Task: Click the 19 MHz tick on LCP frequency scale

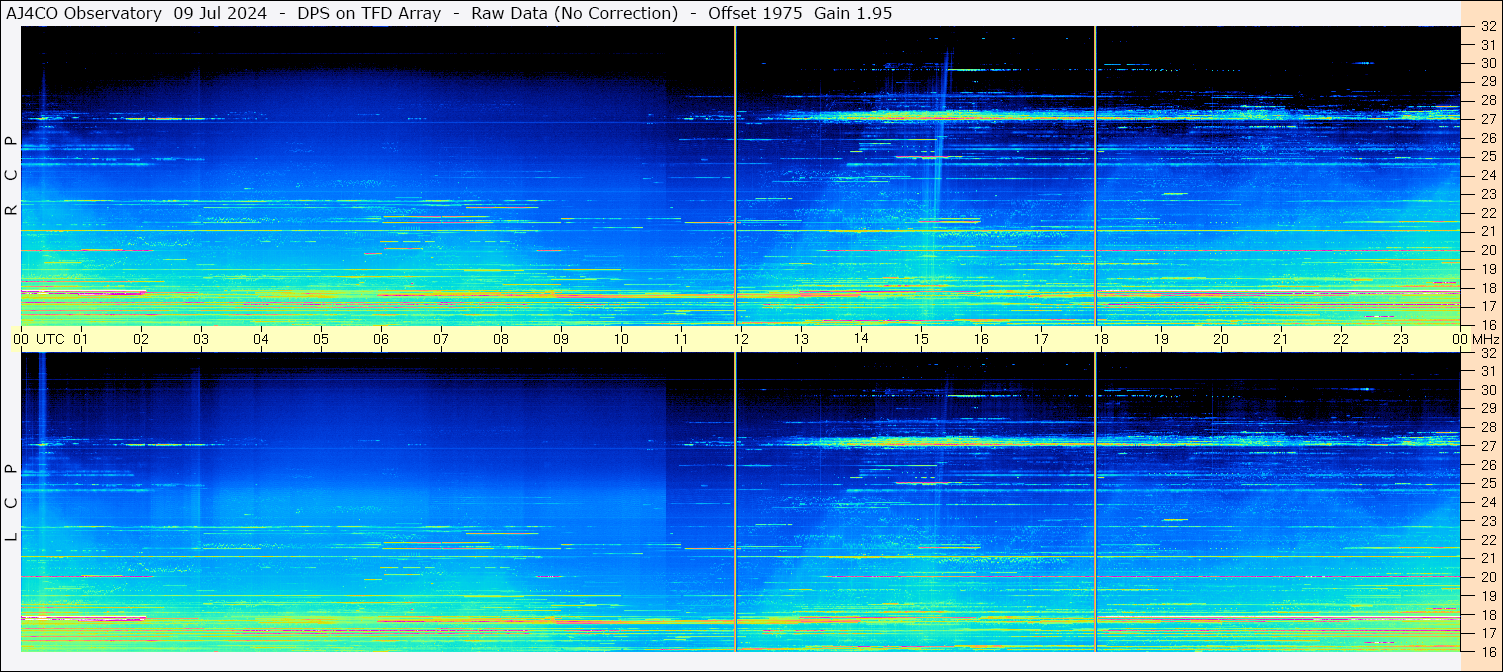Action: click(x=1488, y=596)
